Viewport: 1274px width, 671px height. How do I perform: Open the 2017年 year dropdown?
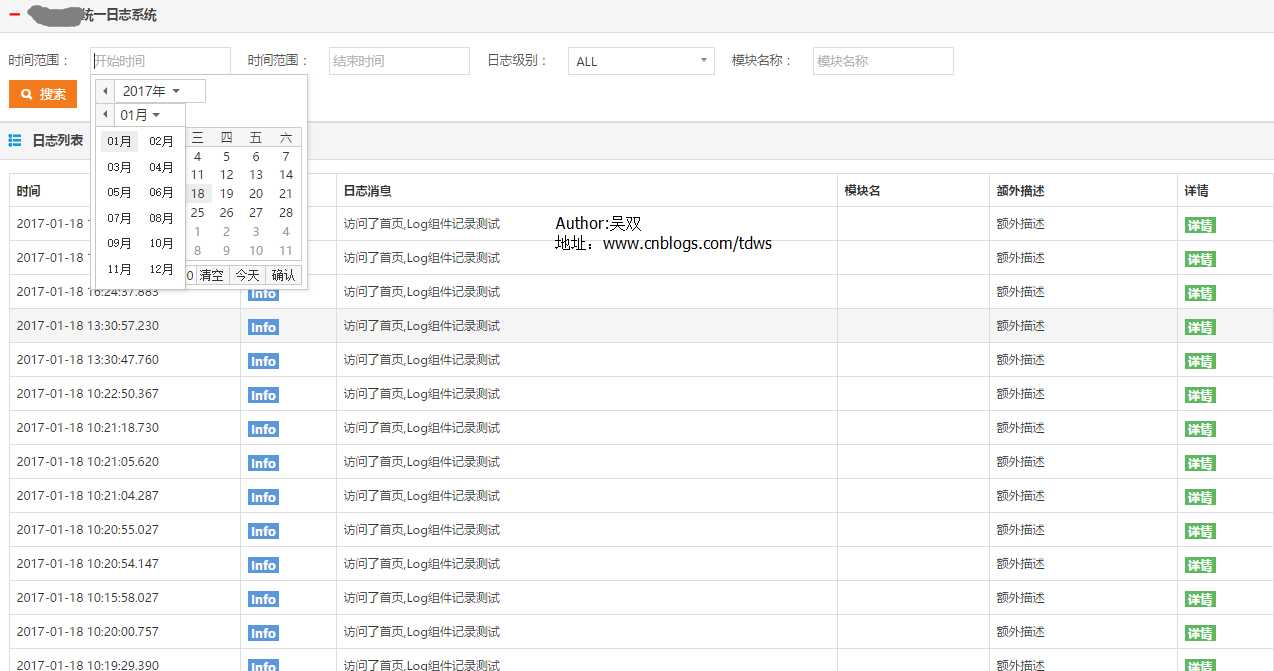click(x=160, y=91)
